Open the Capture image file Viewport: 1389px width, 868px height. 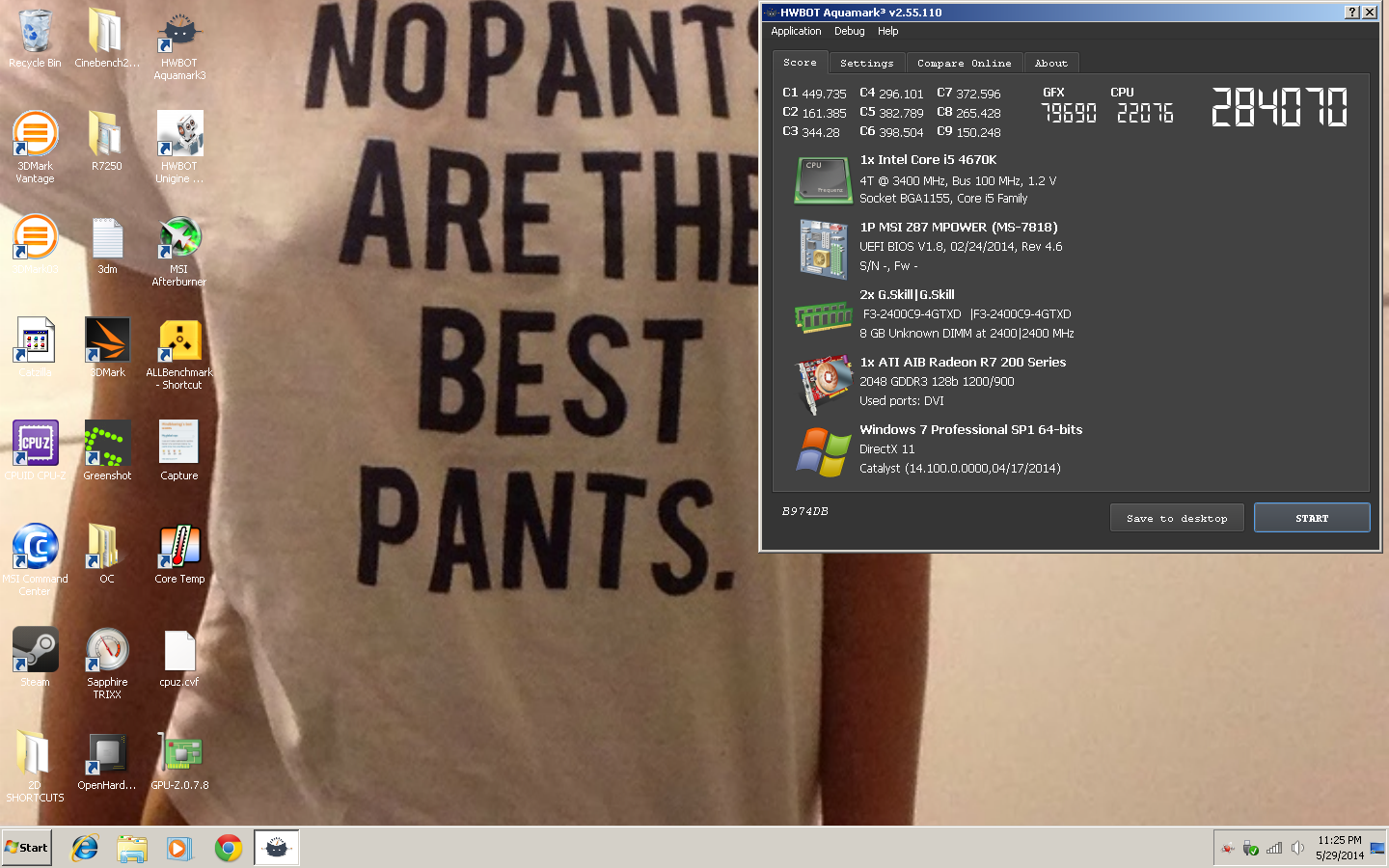179,451
